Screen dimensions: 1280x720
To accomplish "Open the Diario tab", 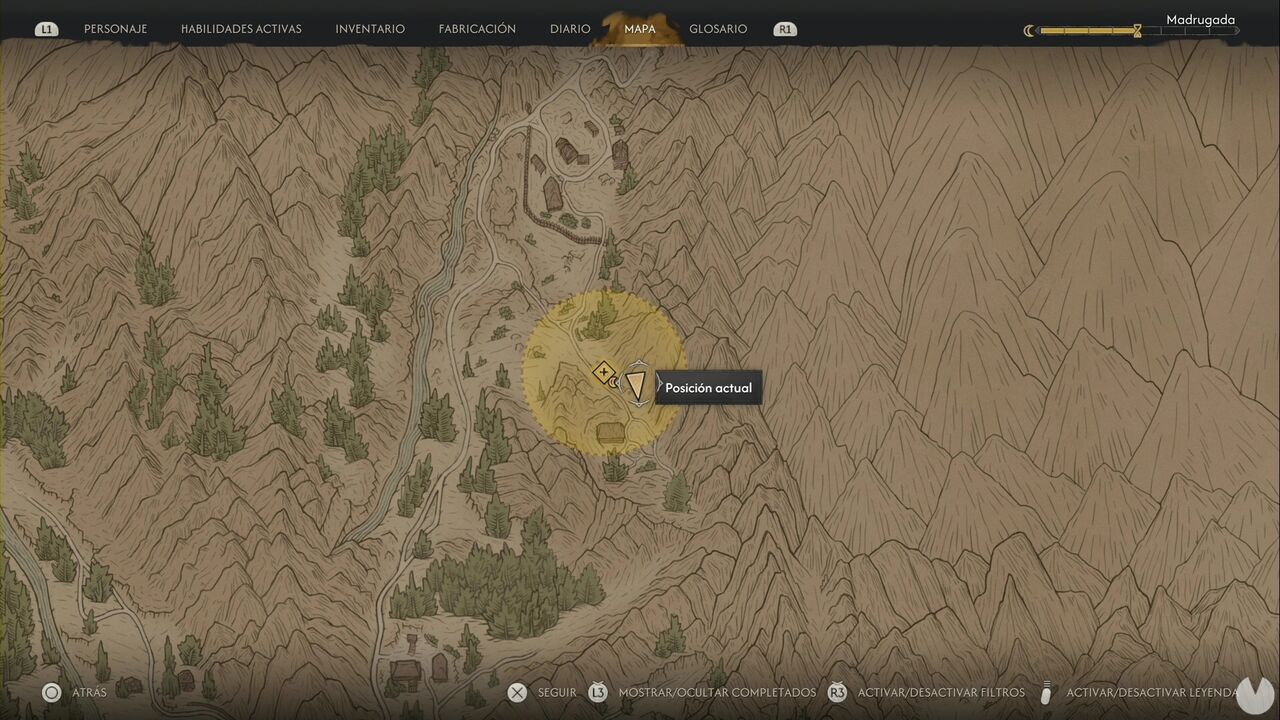I will (570, 29).
